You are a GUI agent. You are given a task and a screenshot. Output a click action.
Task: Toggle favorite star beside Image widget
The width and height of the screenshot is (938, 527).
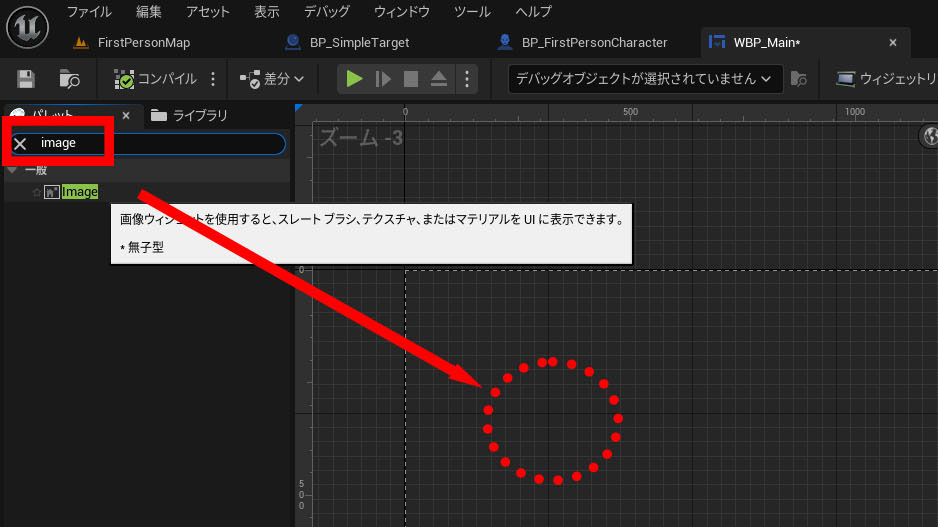pos(37,192)
